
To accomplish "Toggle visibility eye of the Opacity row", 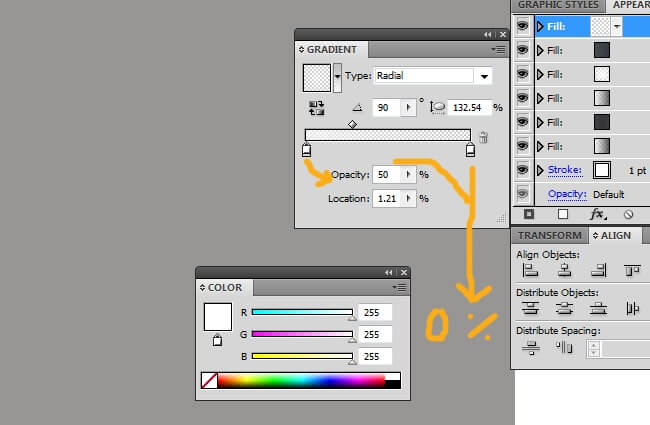I will 522,194.
